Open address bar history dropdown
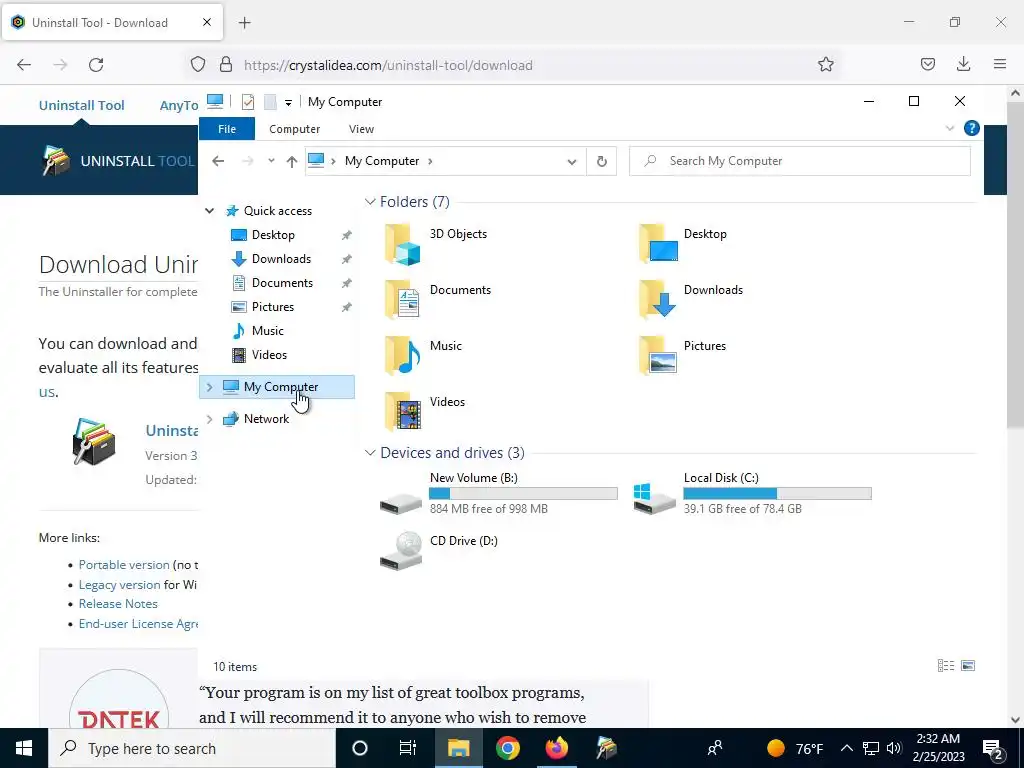1024x768 pixels. click(571, 161)
